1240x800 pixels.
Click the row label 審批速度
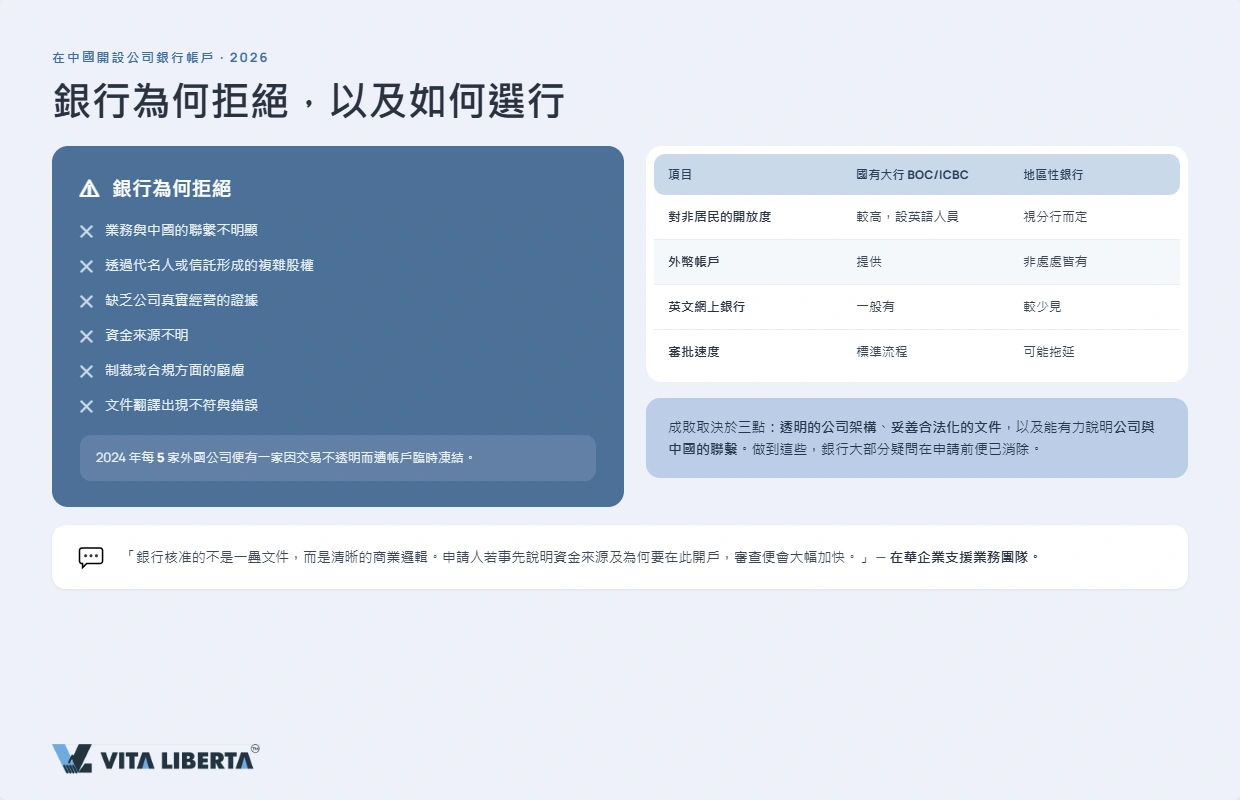(694, 352)
